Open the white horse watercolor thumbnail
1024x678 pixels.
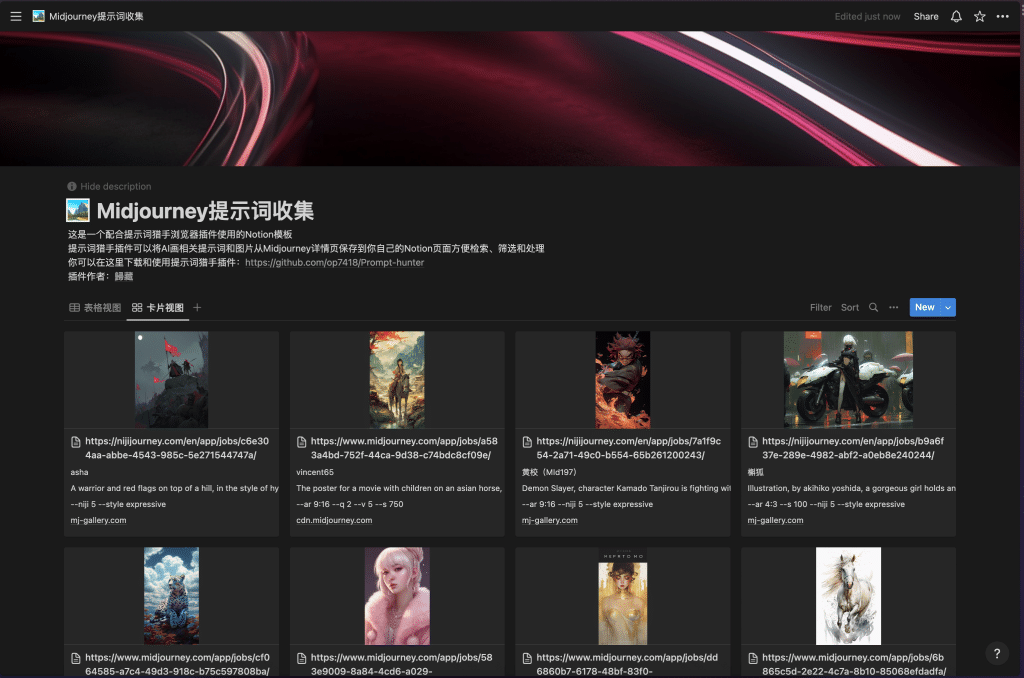coord(848,596)
